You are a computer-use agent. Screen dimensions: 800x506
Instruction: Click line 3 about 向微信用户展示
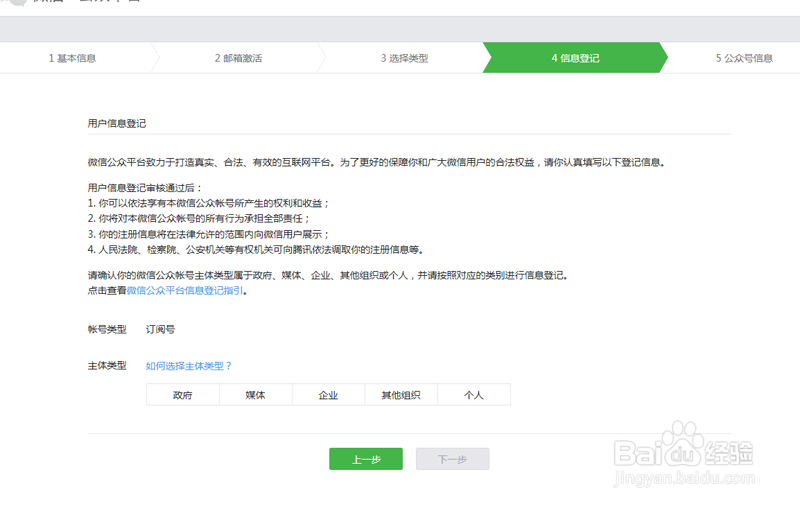[208, 234]
